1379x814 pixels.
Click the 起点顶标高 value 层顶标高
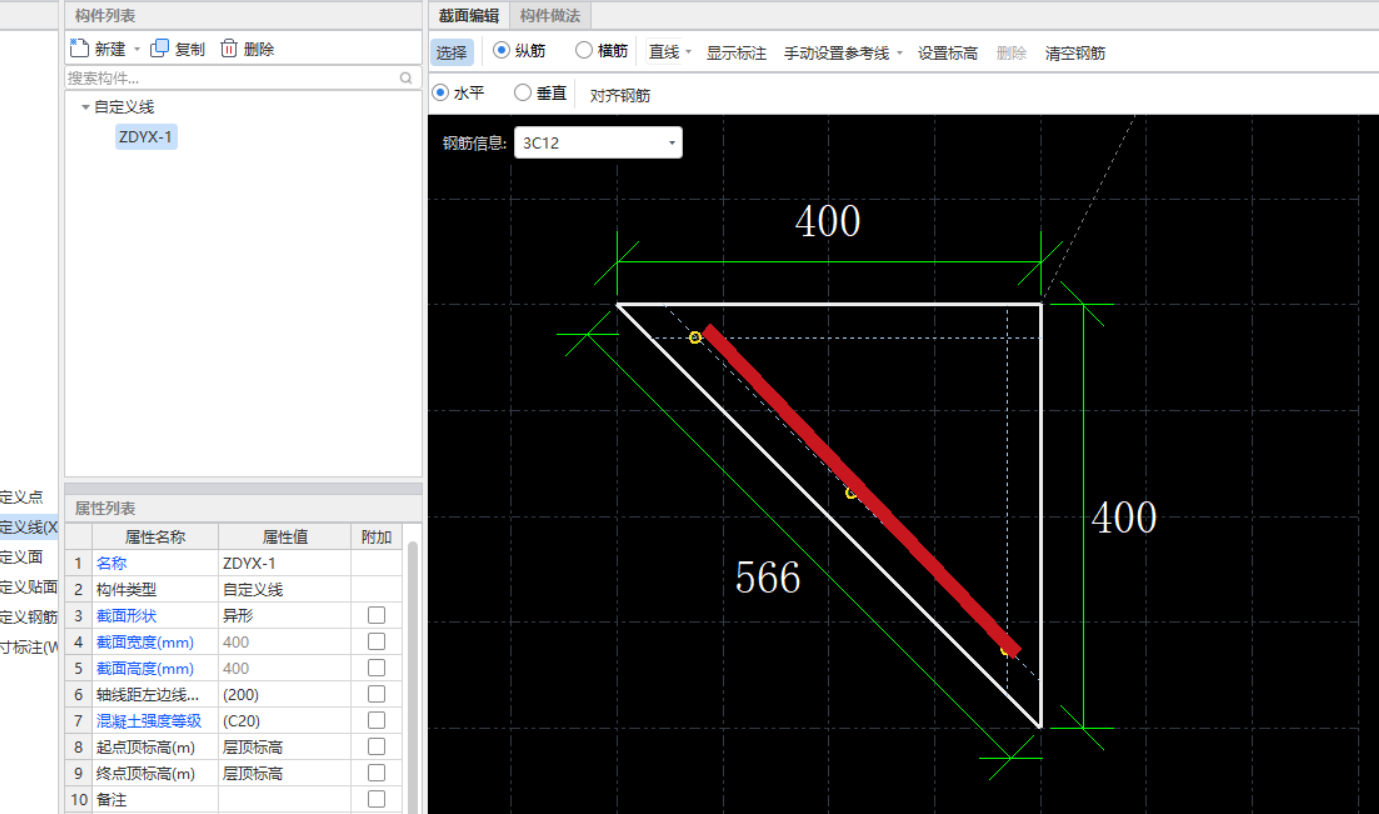click(284, 747)
